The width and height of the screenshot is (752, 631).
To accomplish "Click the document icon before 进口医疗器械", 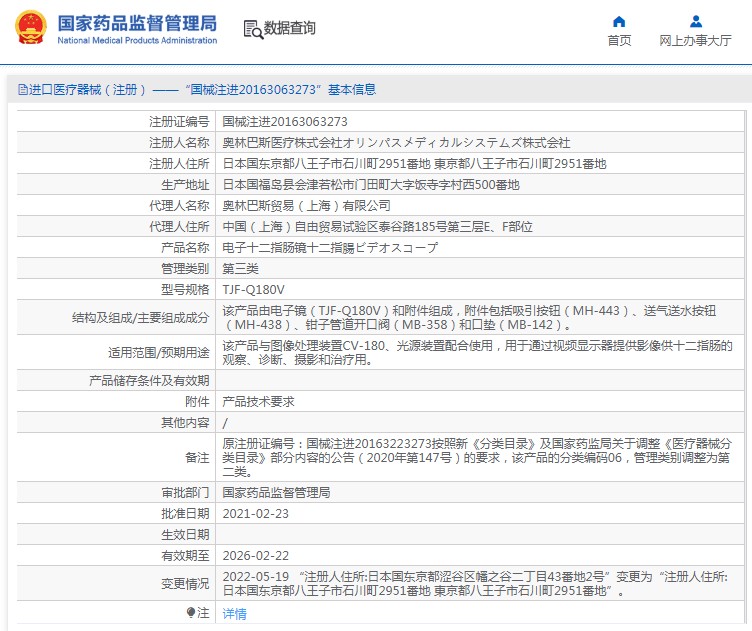I will pos(22,90).
